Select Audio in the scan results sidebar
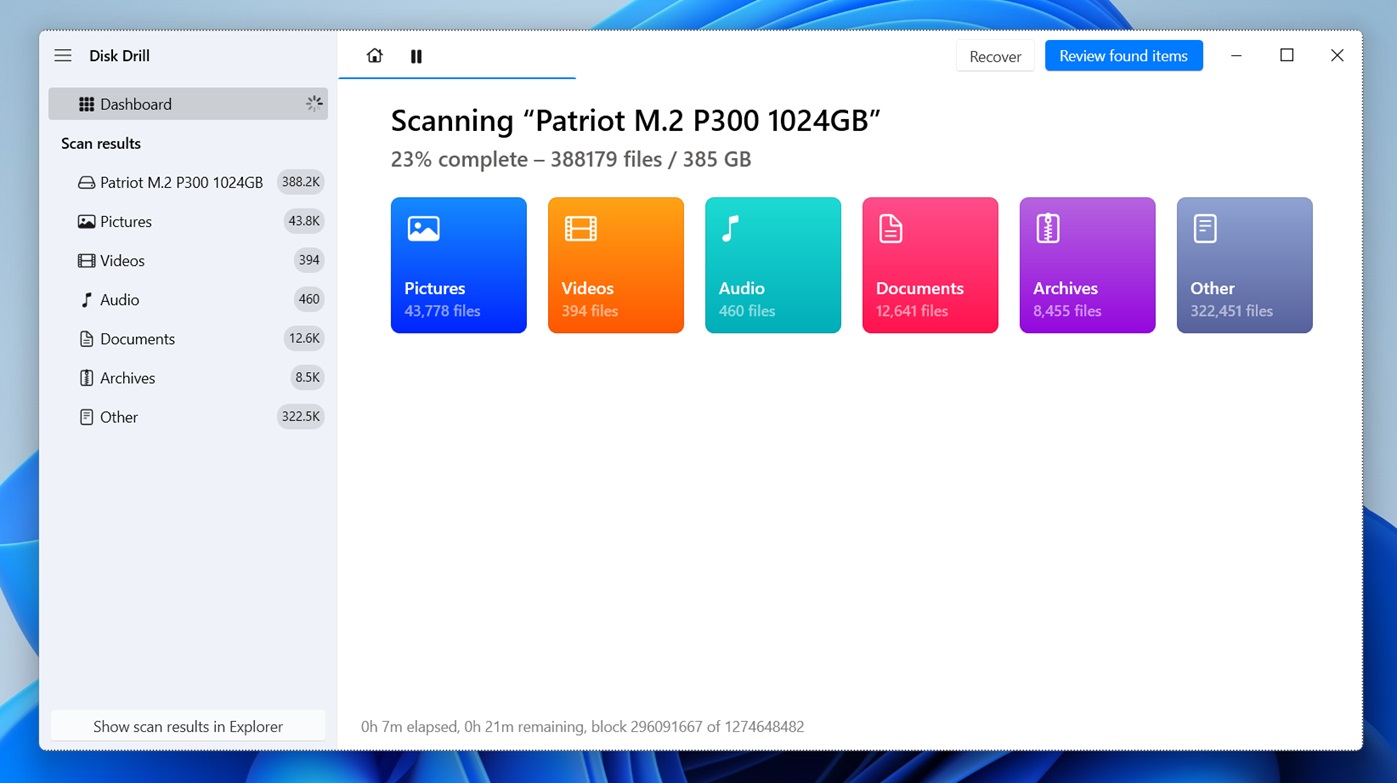The width and height of the screenshot is (1397, 783). click(188, 299)
